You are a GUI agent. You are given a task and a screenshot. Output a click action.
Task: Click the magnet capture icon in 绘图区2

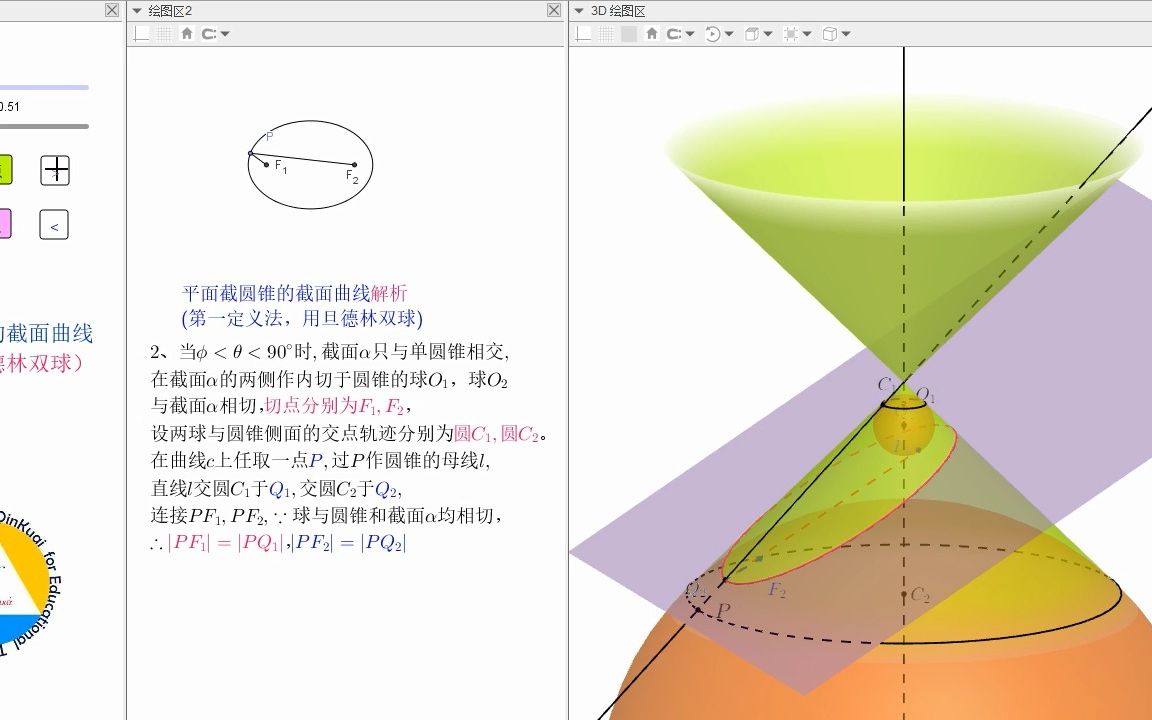pos(209,34)
